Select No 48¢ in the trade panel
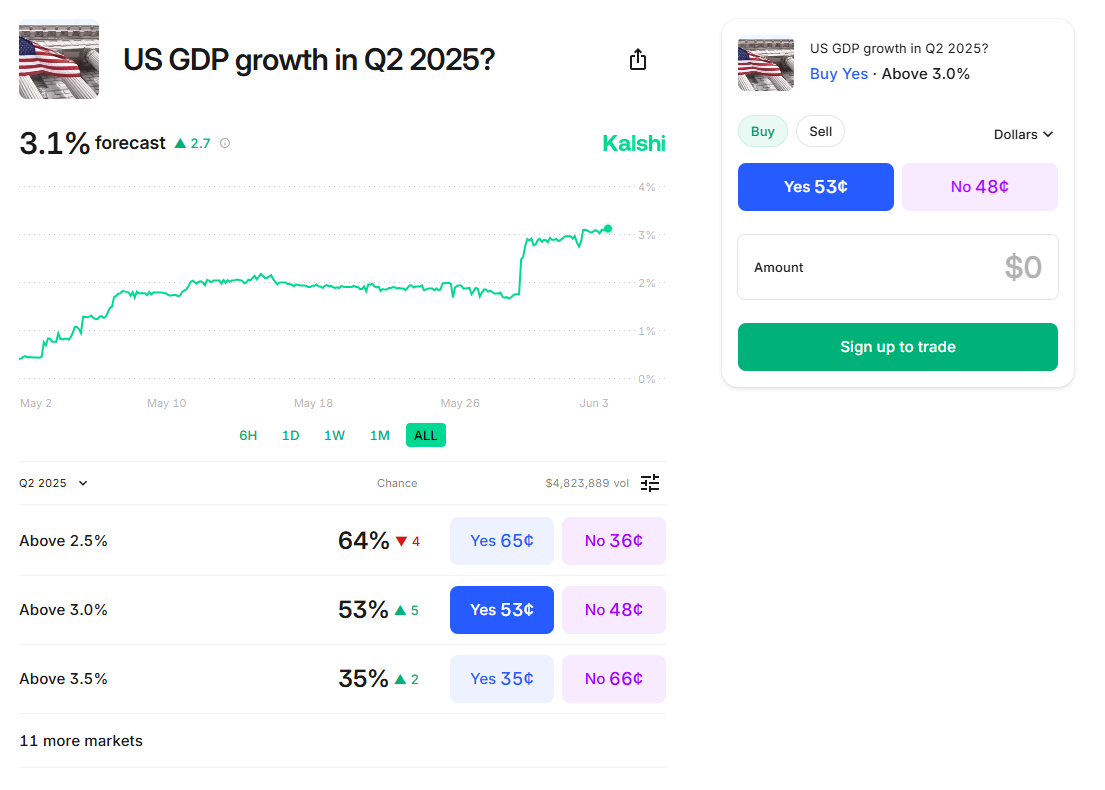This screenshot has height=790, width=1105. click(980, 187)
